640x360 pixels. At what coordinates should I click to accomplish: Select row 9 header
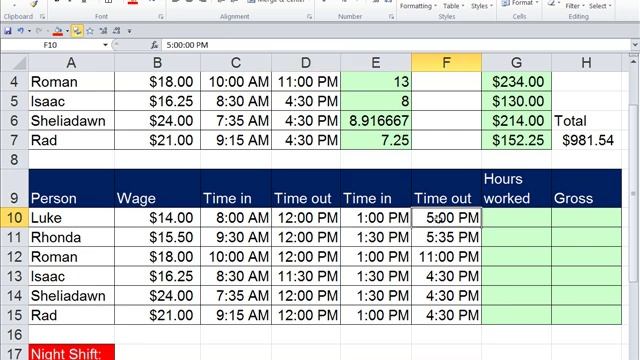14,189
